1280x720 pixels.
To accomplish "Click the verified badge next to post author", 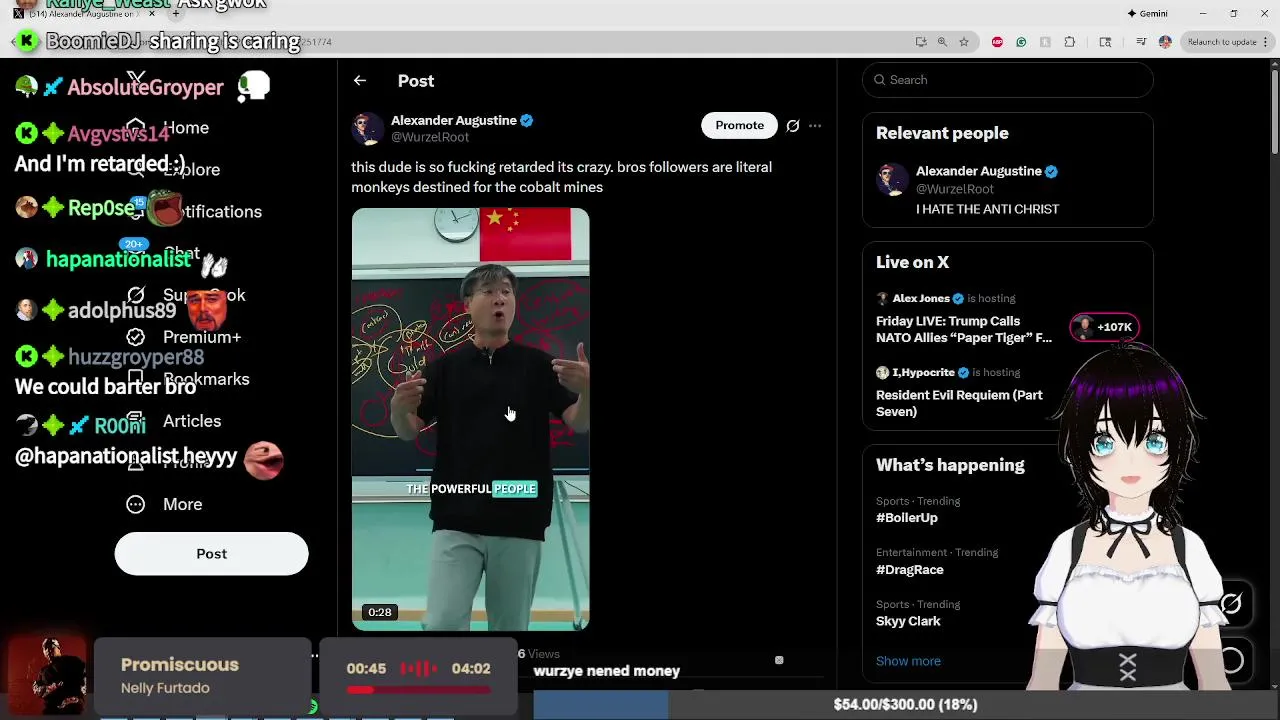I will [526, 120].
